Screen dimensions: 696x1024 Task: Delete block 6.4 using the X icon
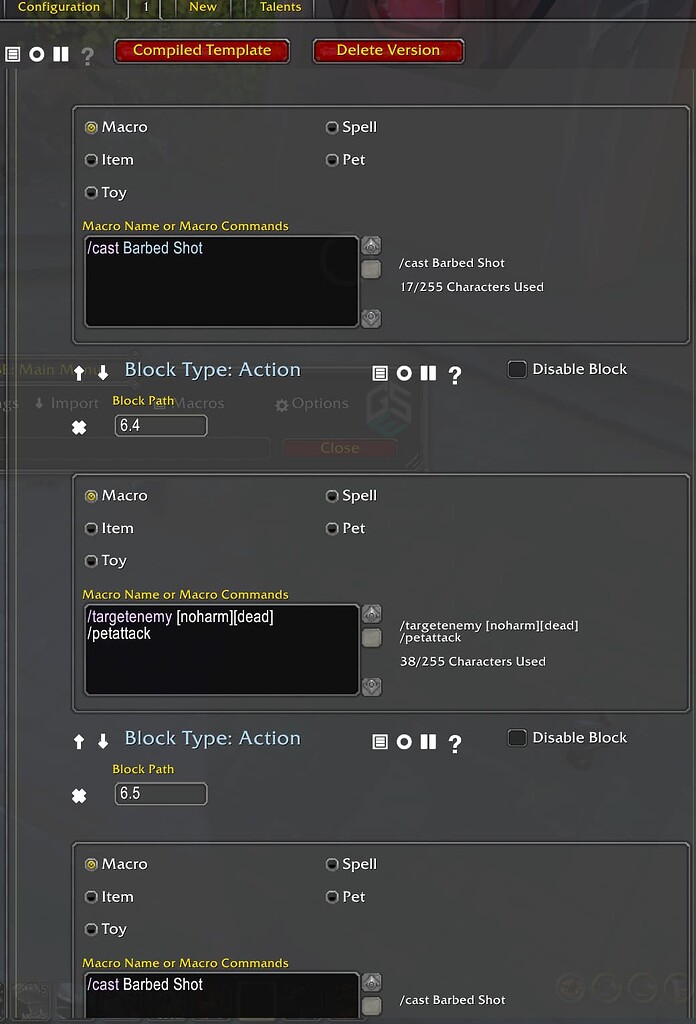[79, 426]
